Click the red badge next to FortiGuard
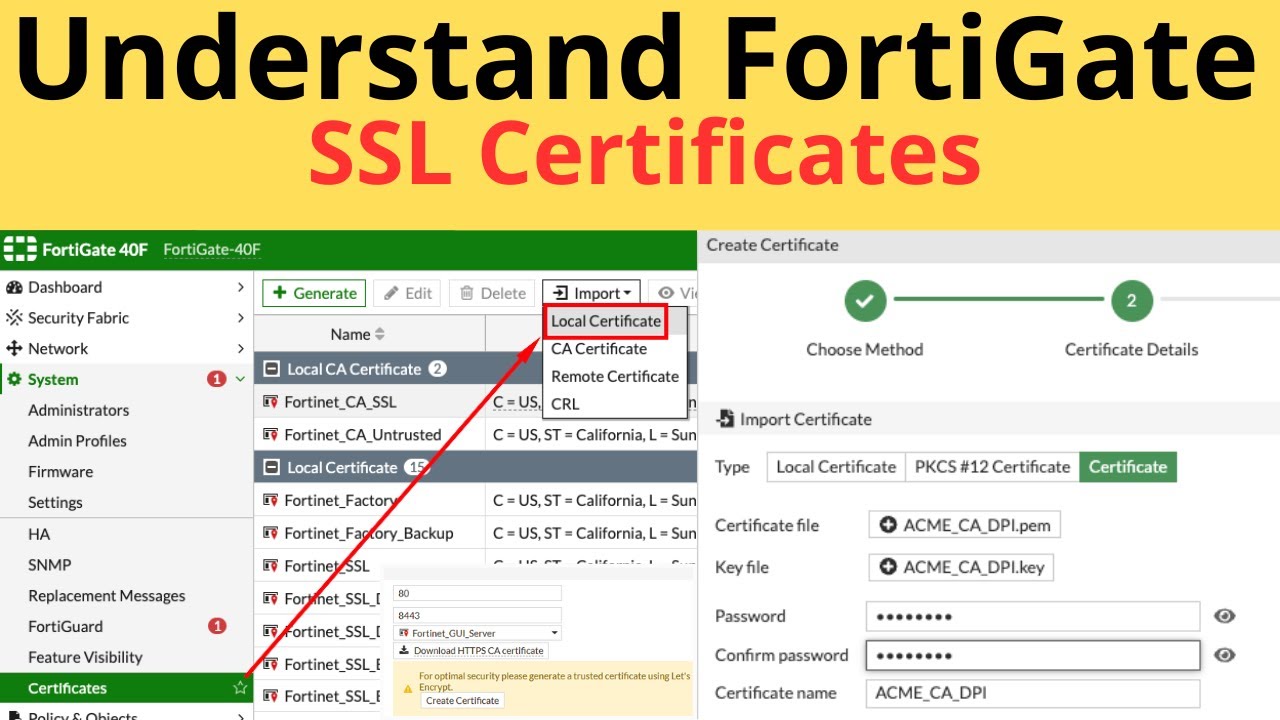Image resolution: width=1280 pixels, height=720 pixels. 217,626
